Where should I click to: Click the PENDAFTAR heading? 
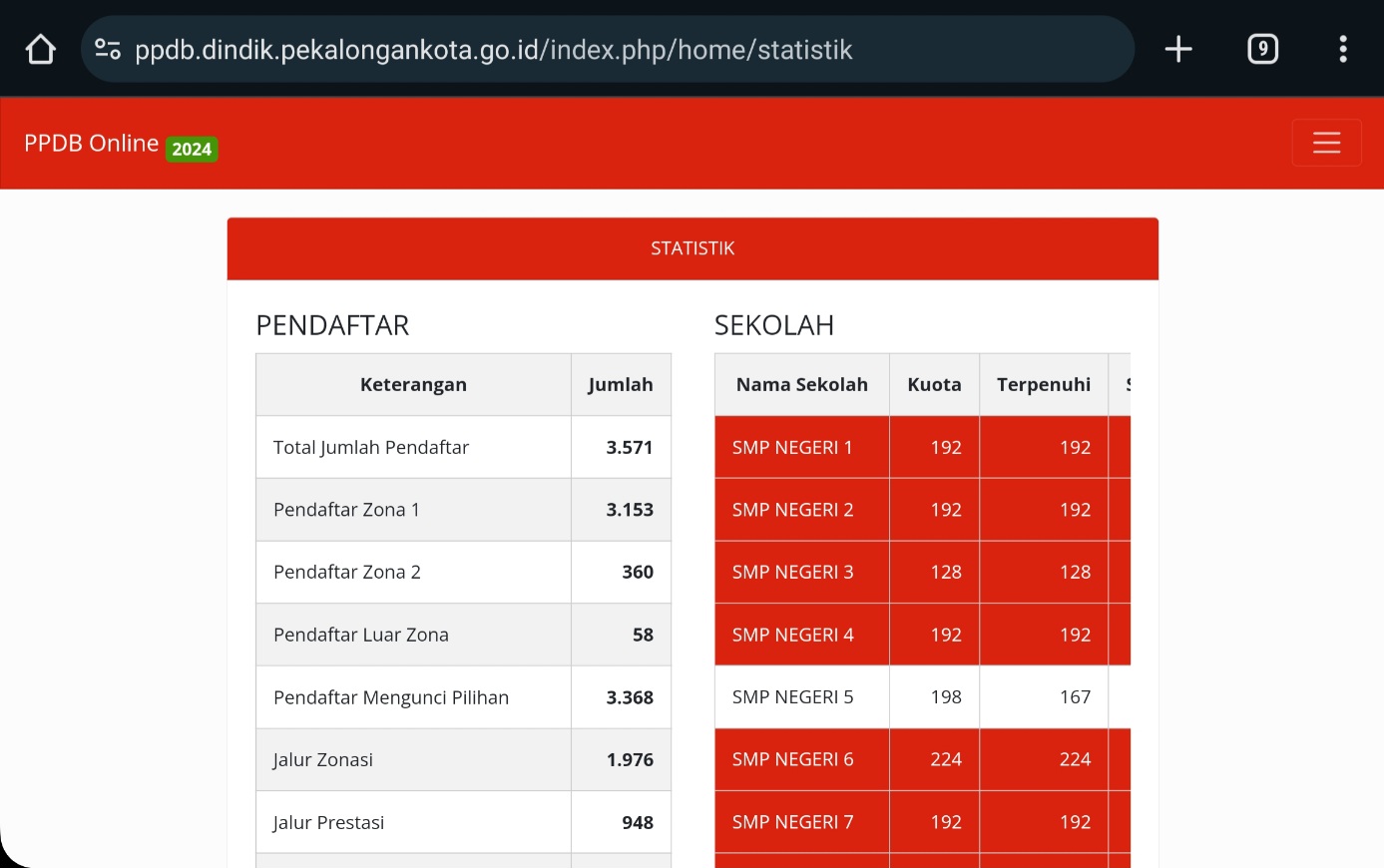332,325
